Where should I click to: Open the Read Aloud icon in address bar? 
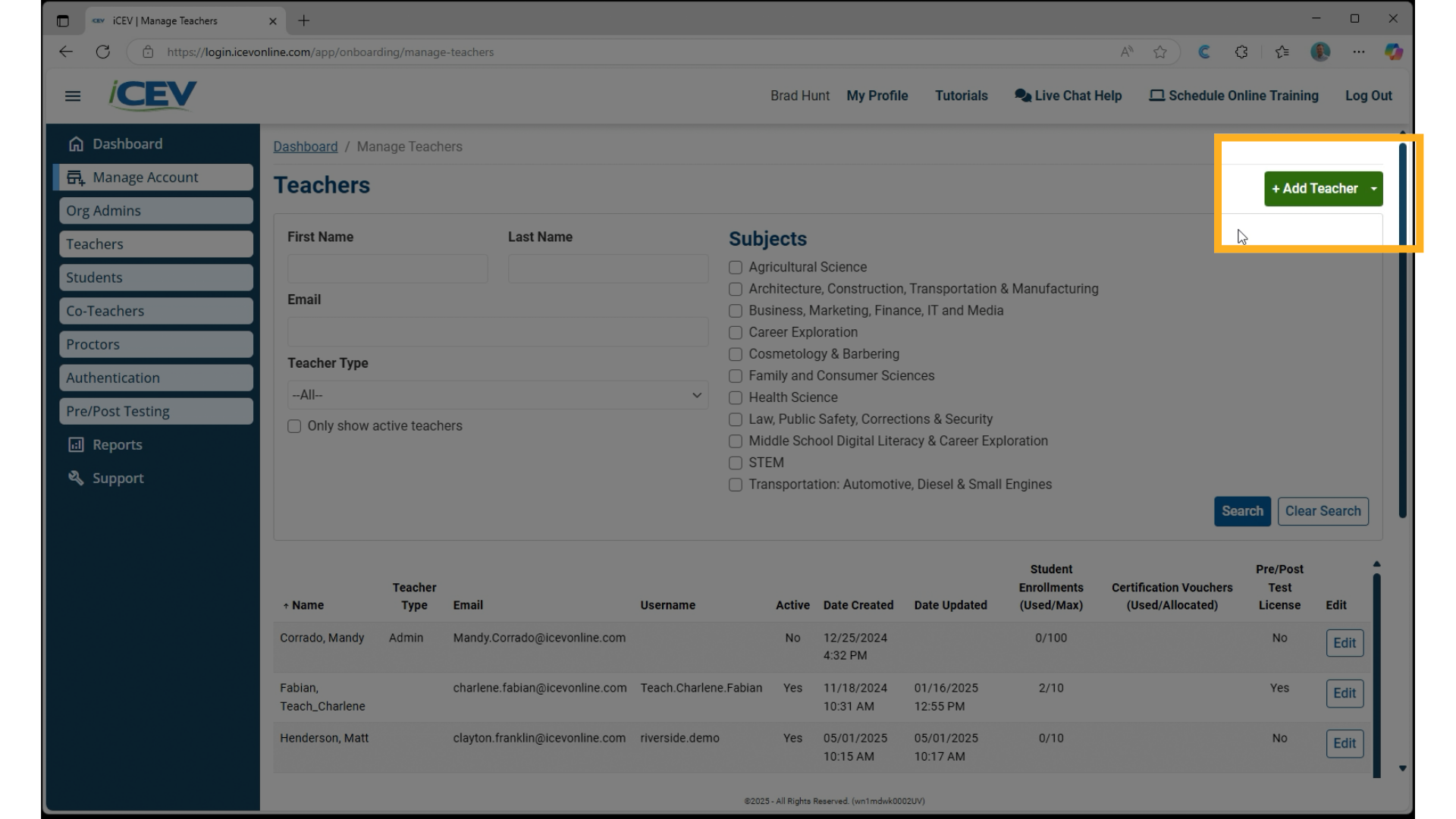[1127, 52]
